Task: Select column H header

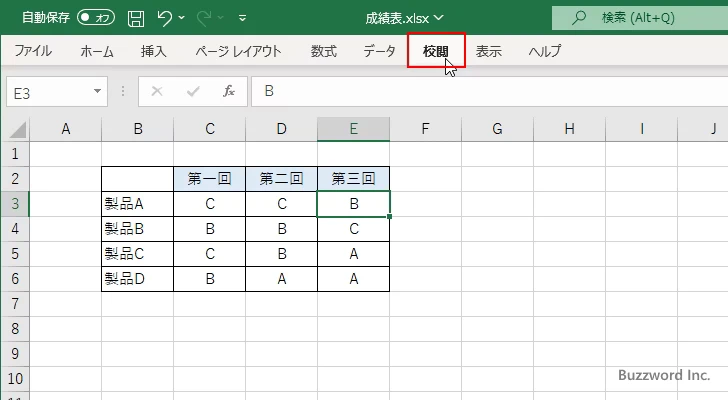Action: pos(569,129)
